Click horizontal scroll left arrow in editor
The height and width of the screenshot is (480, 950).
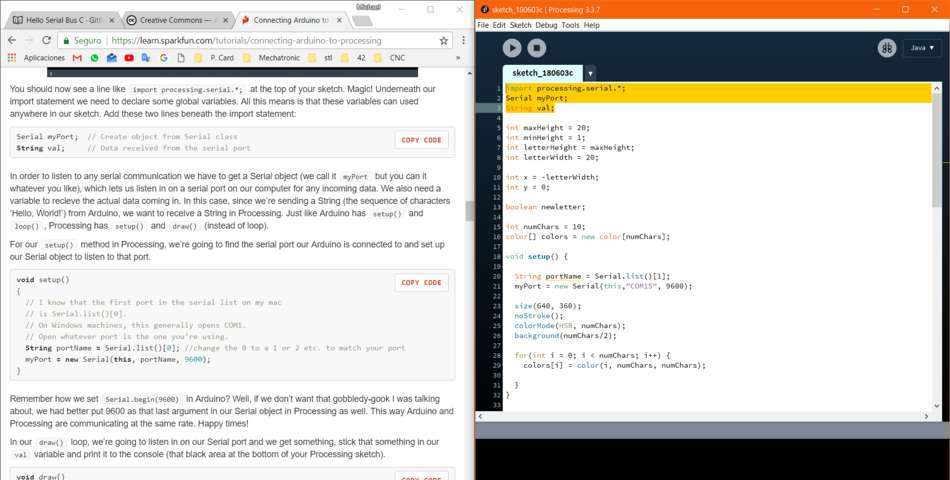coord(480,416)
